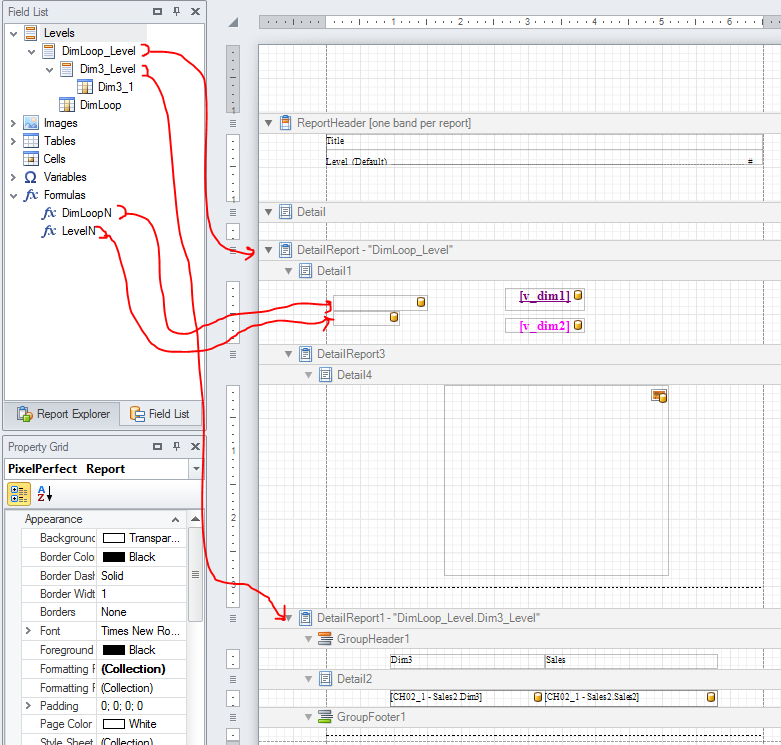Click the Tables grid icon
Viewport: 781px width, 745px height.
[31, 140]
